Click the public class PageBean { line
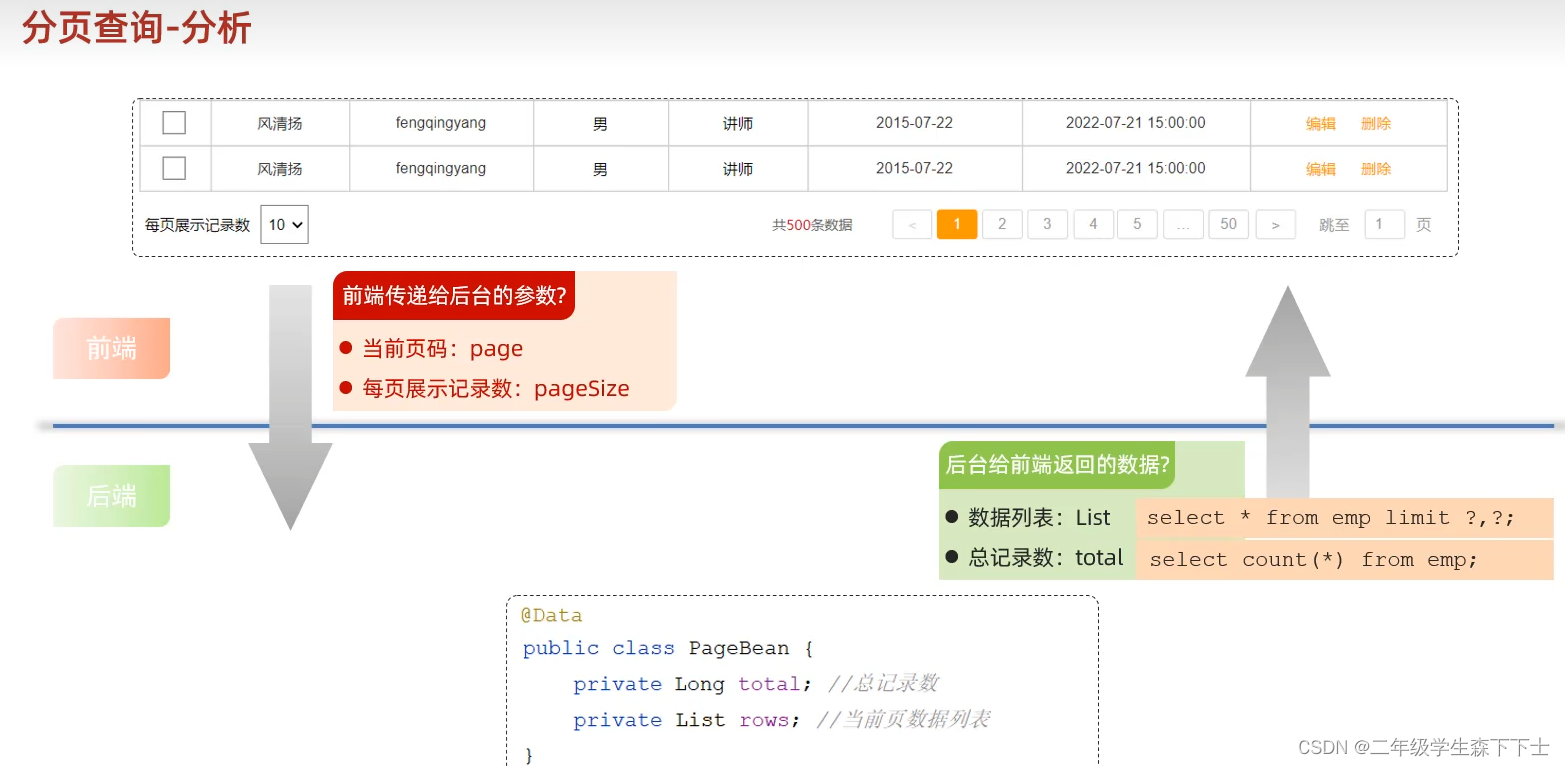Image resolution: width=1565 pixels, height=766 pixels. coord(668,648)
